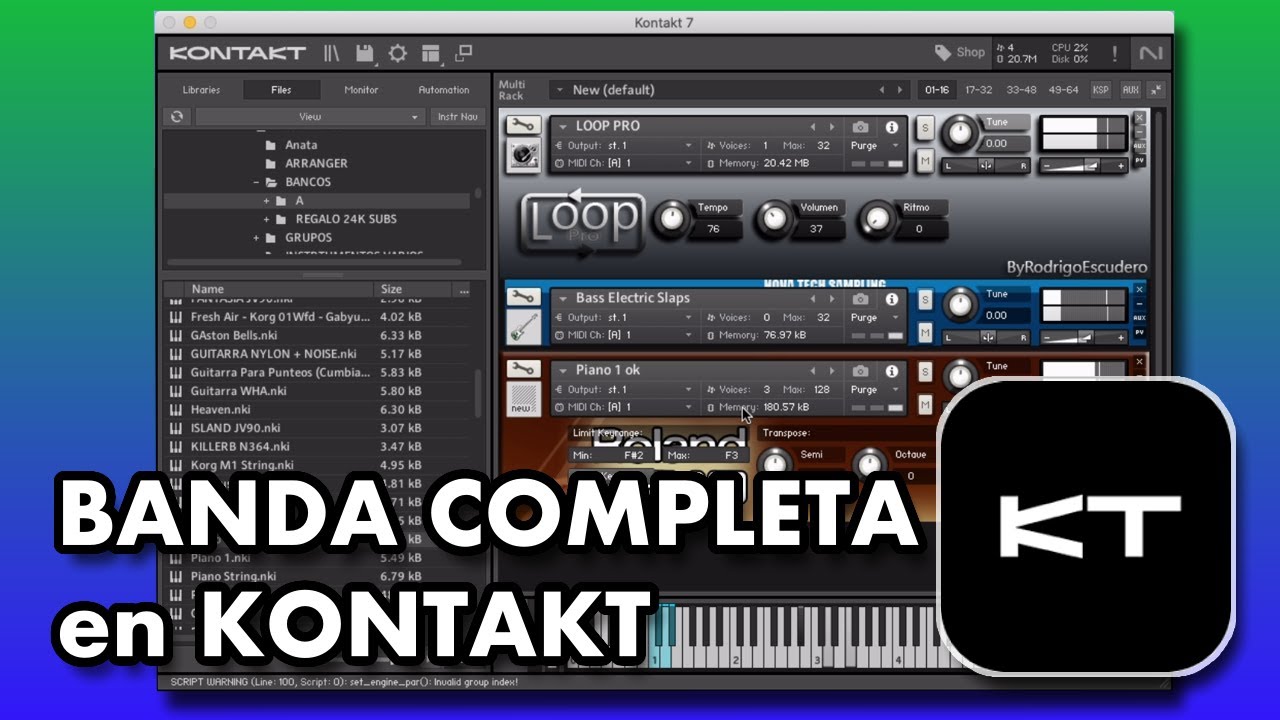Toggle LOOP PRO PV performance view
Screen dimensions: 1280x720
pos(1140,160)
